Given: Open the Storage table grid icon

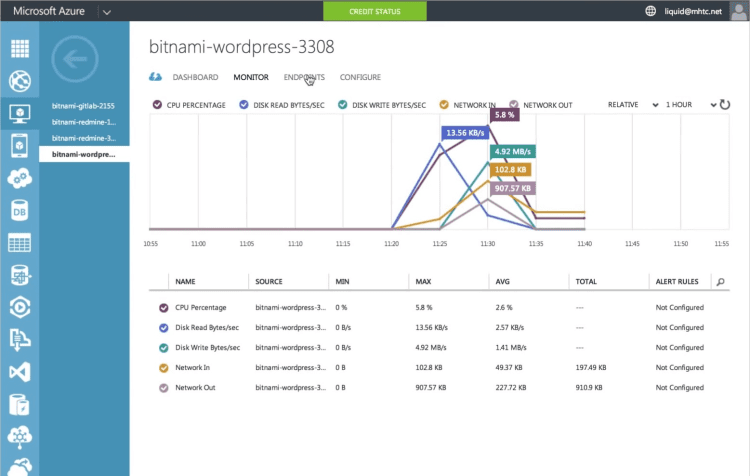Looking at the screenshot, I should 20,243.
